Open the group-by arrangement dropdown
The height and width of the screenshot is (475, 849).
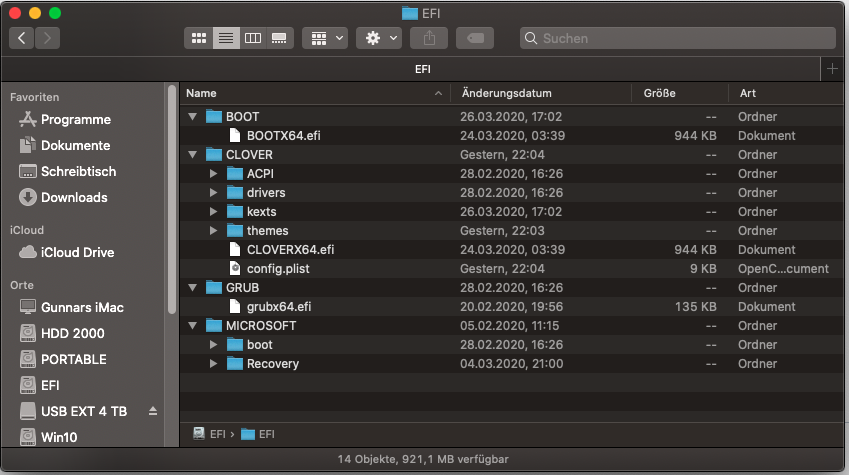coord(325,38)
